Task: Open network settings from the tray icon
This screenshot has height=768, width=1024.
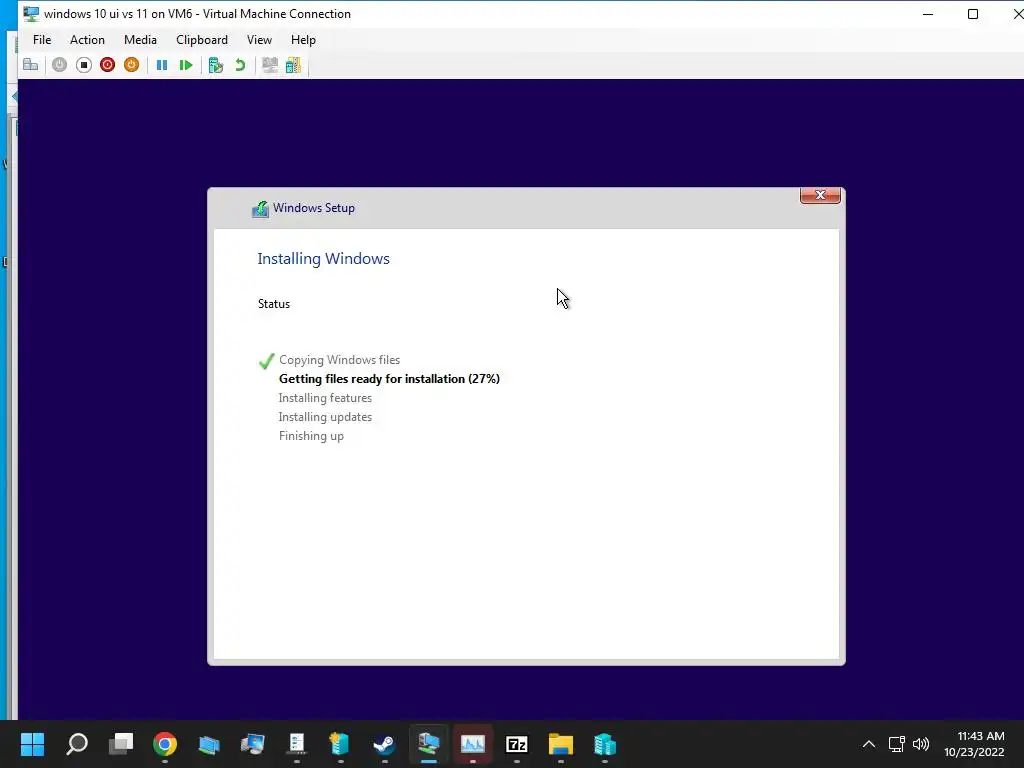Action: coord(896,744)
